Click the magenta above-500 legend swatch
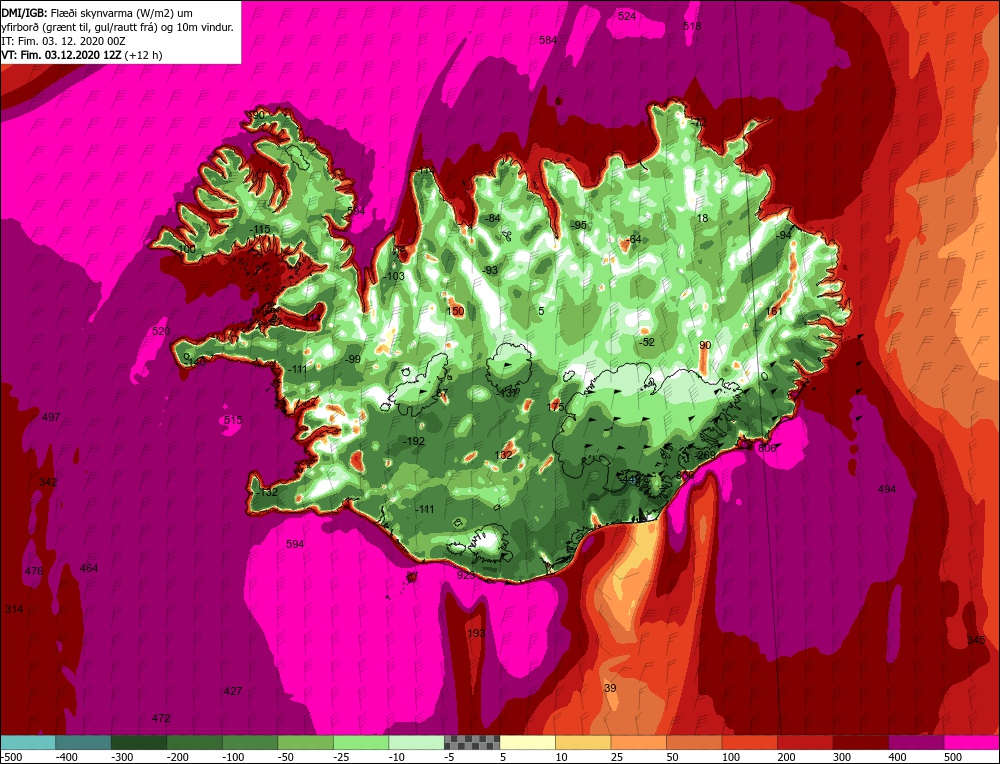 click(x=971, y=742)
